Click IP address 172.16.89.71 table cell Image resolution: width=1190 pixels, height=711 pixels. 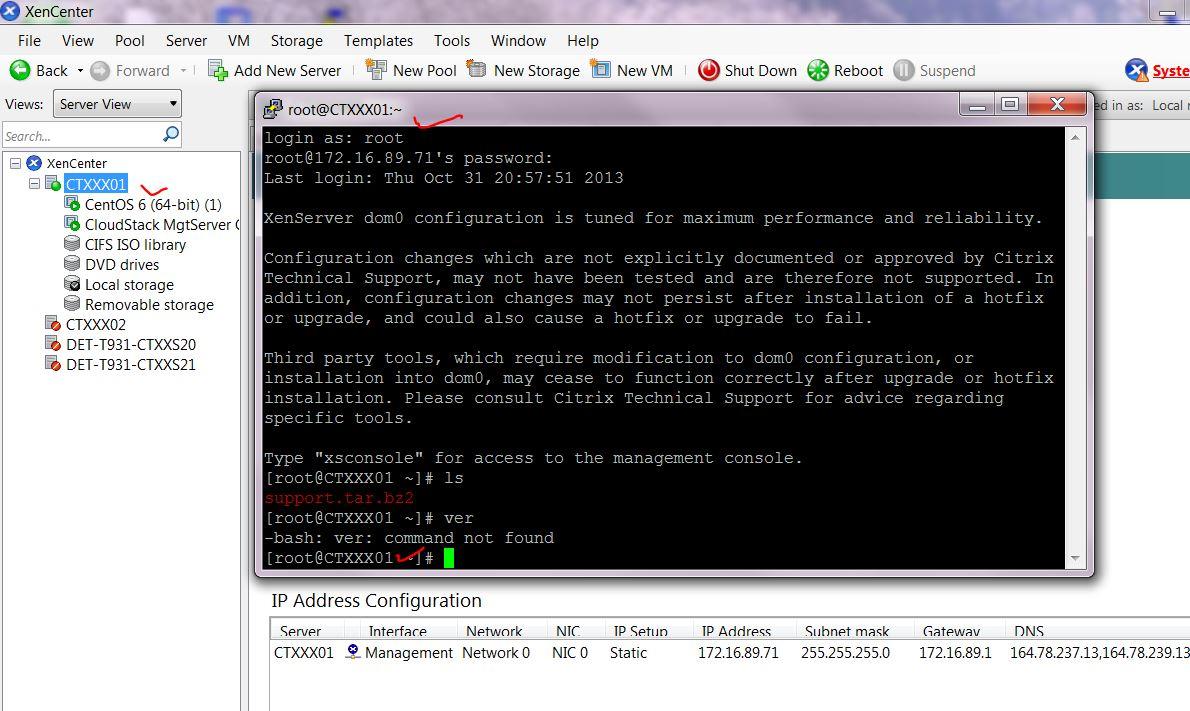pyautogui.click(x=738, y=653)
